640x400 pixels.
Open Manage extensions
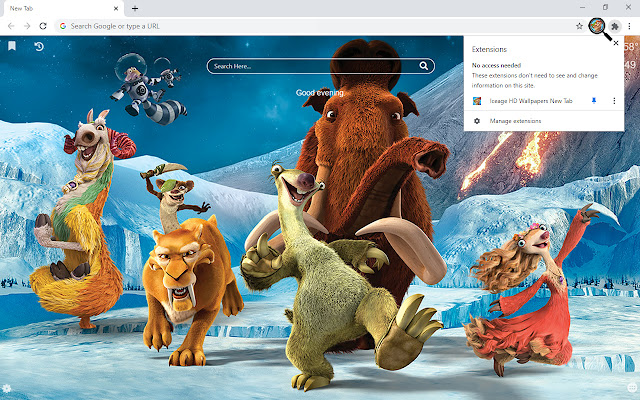pos(544,121)
